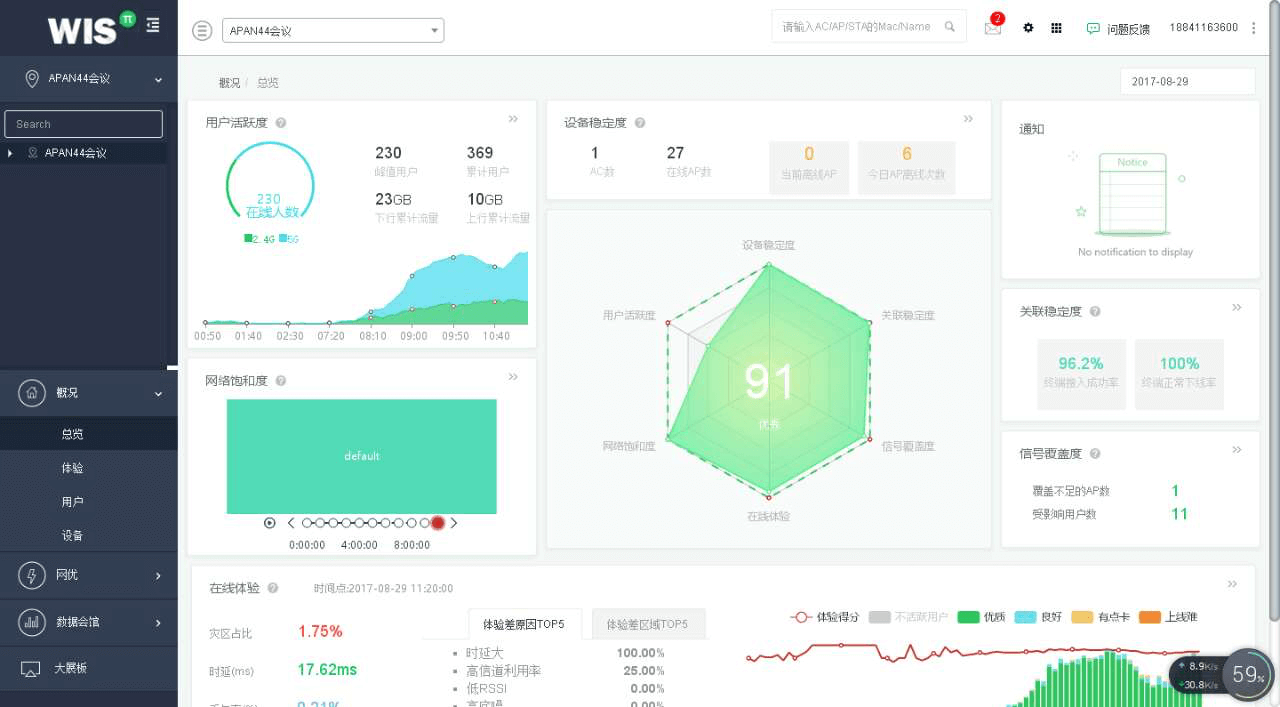Toggle the 2.4G legend in user chart
Viewport: 1280px width, 707px height.
pyautogui.click(x=258, y=239)
